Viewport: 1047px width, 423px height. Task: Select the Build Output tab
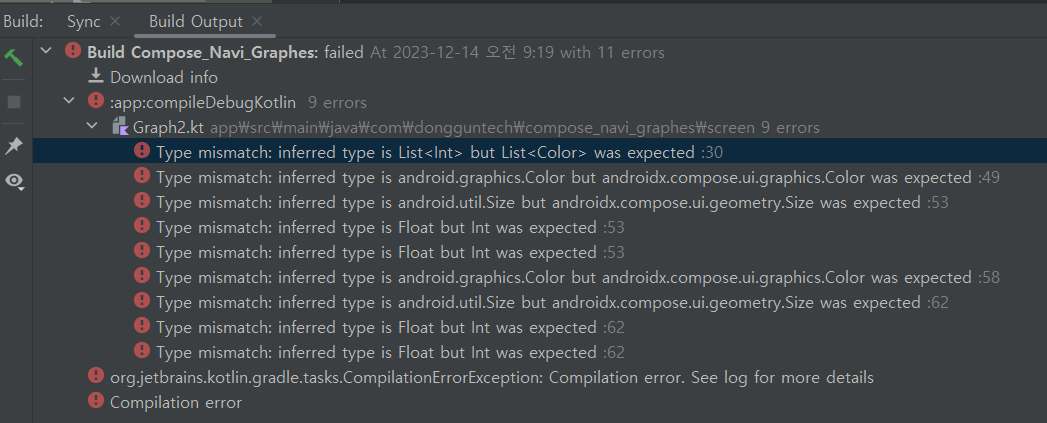click(195, 21)
